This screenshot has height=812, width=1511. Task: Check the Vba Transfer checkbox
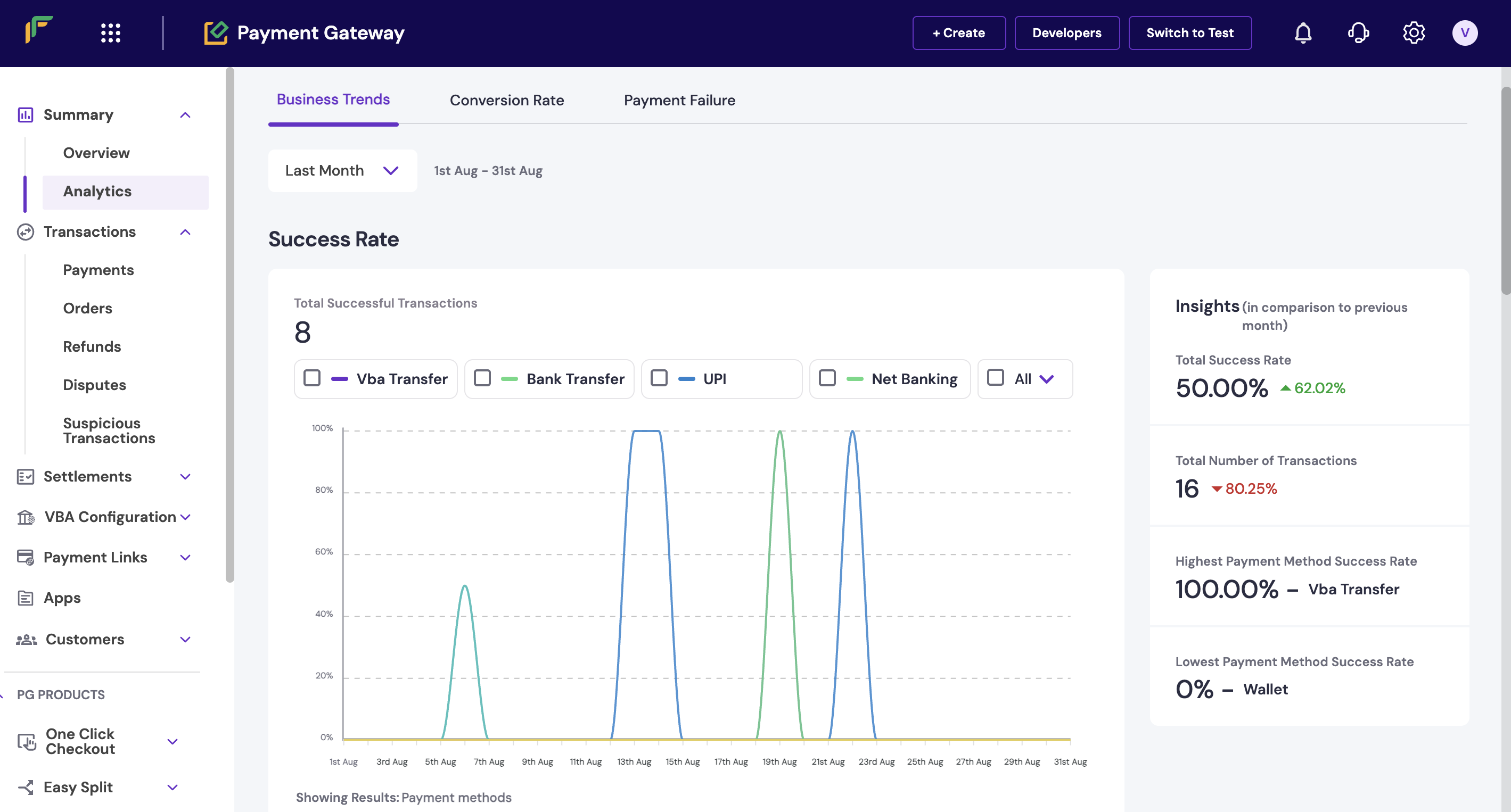[x=312, y=378]
